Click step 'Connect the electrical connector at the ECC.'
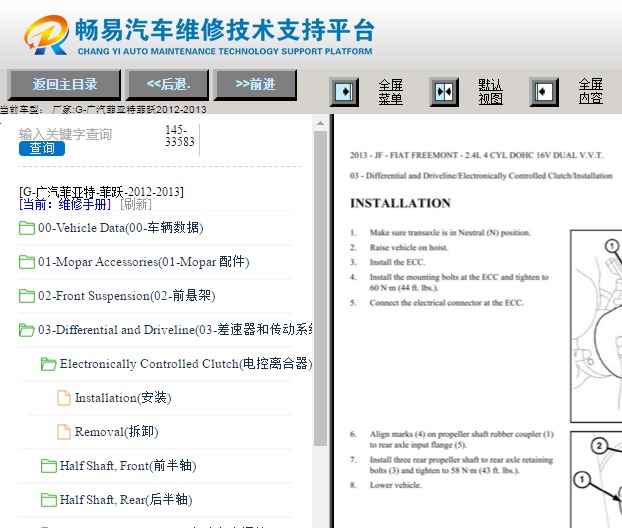 (x=447, y=303)
